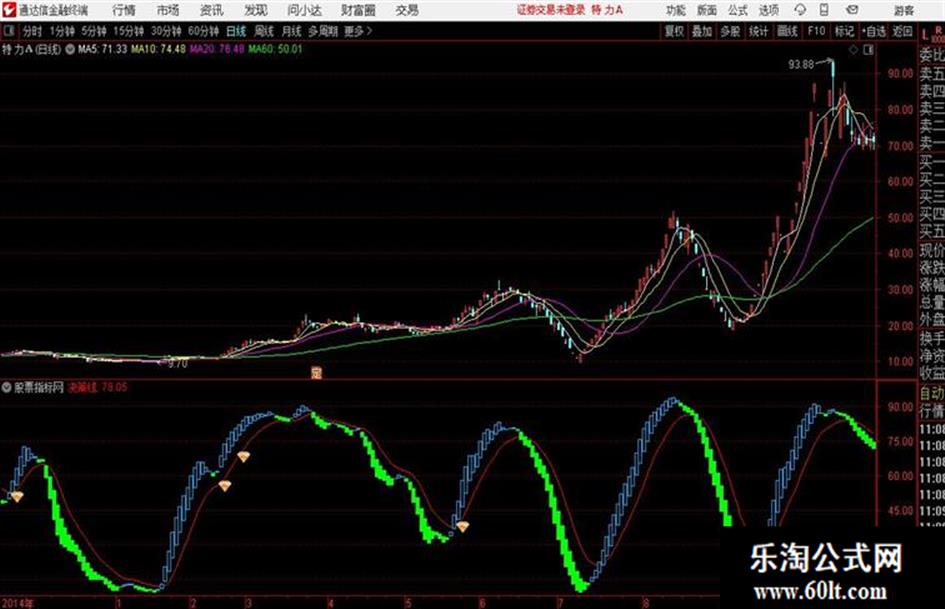Open the 公式 menu
The width and height of the screenshot is (945, 609).
point(738,10)
